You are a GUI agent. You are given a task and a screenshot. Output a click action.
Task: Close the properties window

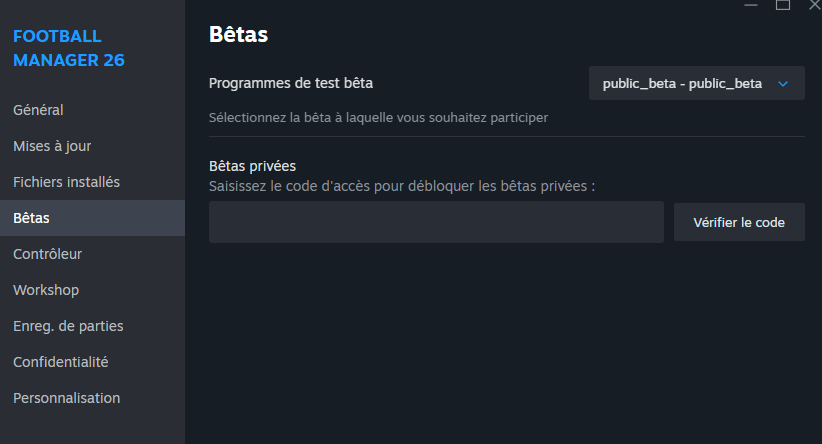[813, 5]
